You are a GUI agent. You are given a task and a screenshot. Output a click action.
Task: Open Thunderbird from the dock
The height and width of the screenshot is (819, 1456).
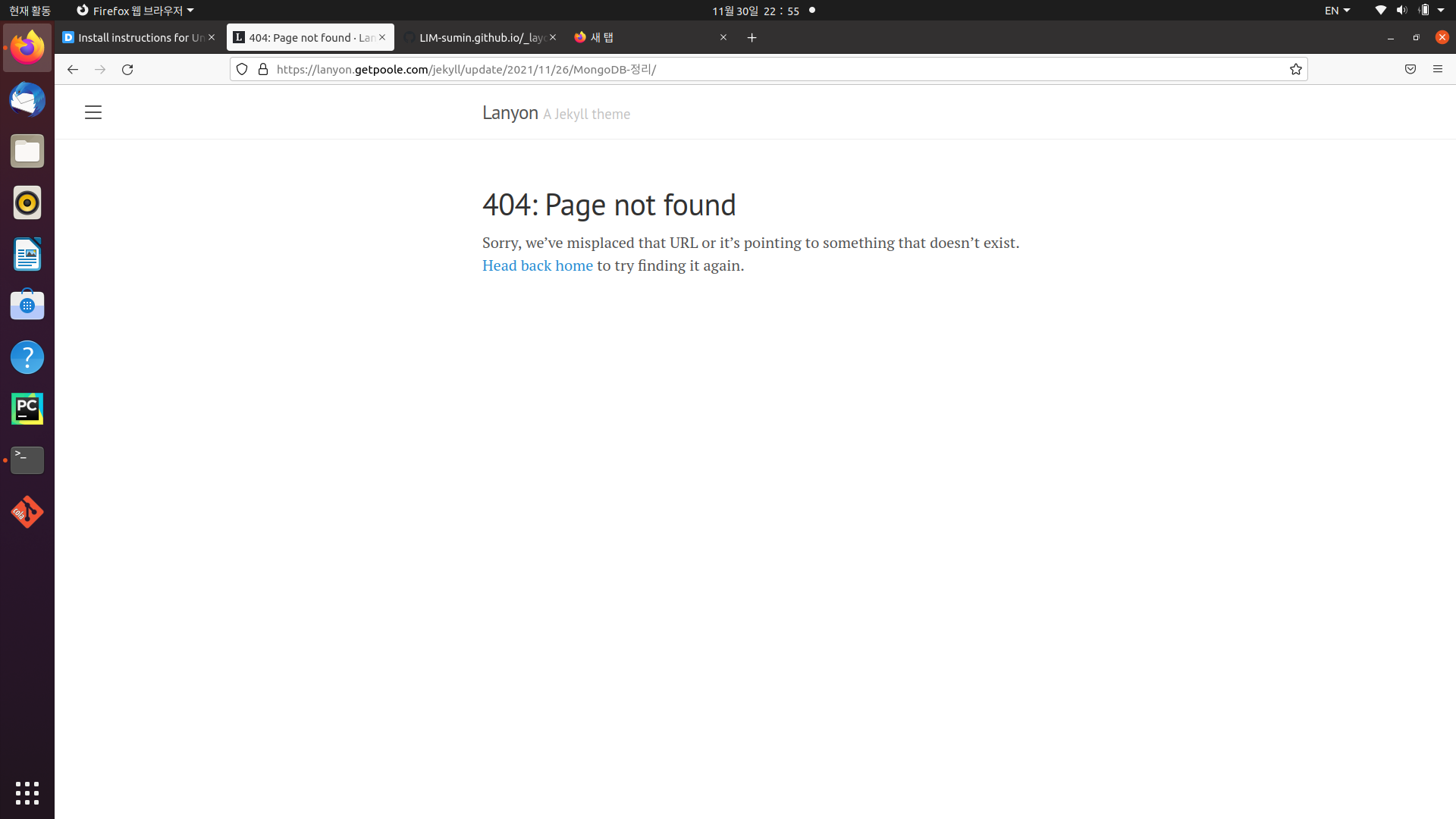pos(27,99)
